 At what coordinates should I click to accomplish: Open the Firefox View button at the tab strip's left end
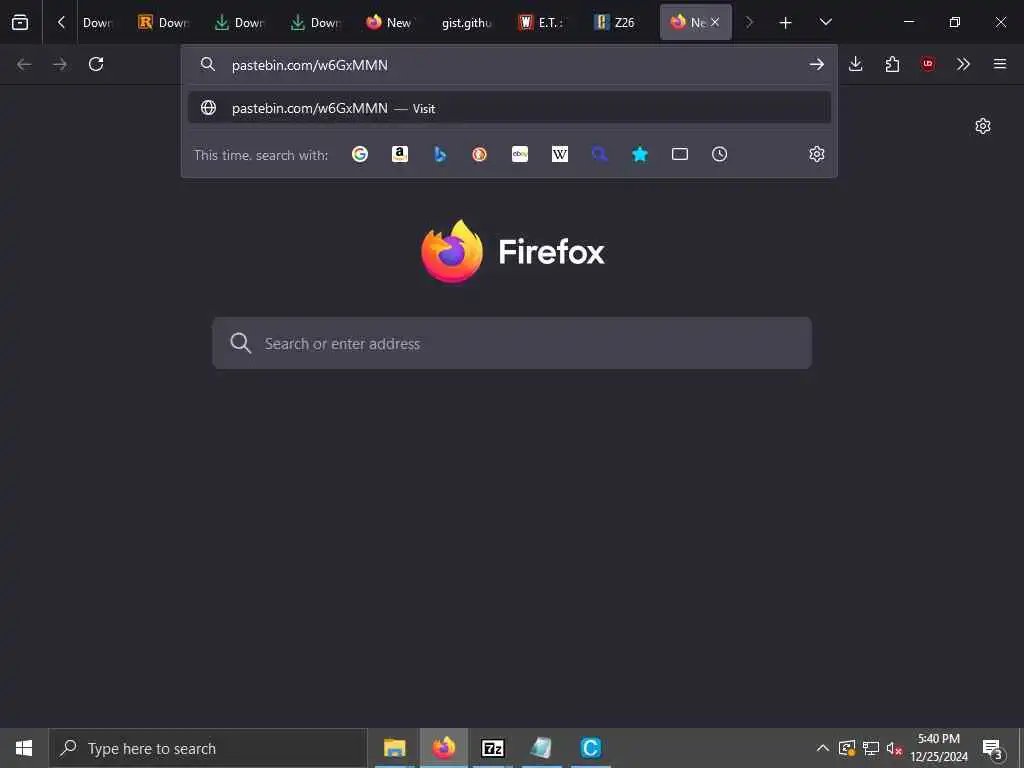[x=20, y=22]
